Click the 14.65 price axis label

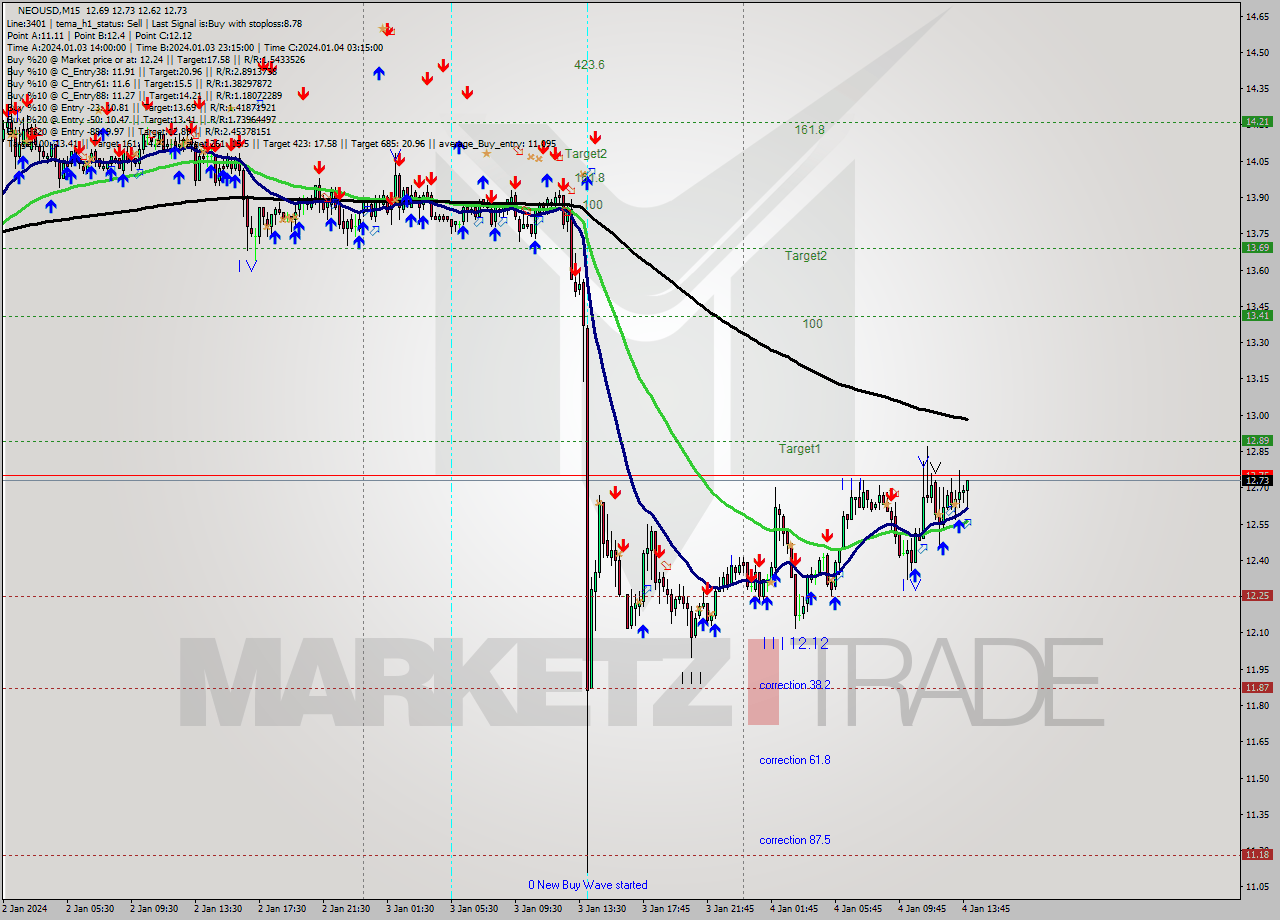[x=1257, y=16]
